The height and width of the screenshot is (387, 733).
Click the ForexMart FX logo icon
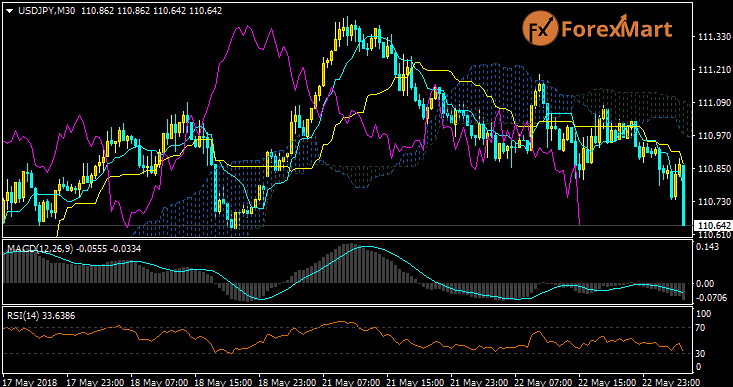point(539,29)
